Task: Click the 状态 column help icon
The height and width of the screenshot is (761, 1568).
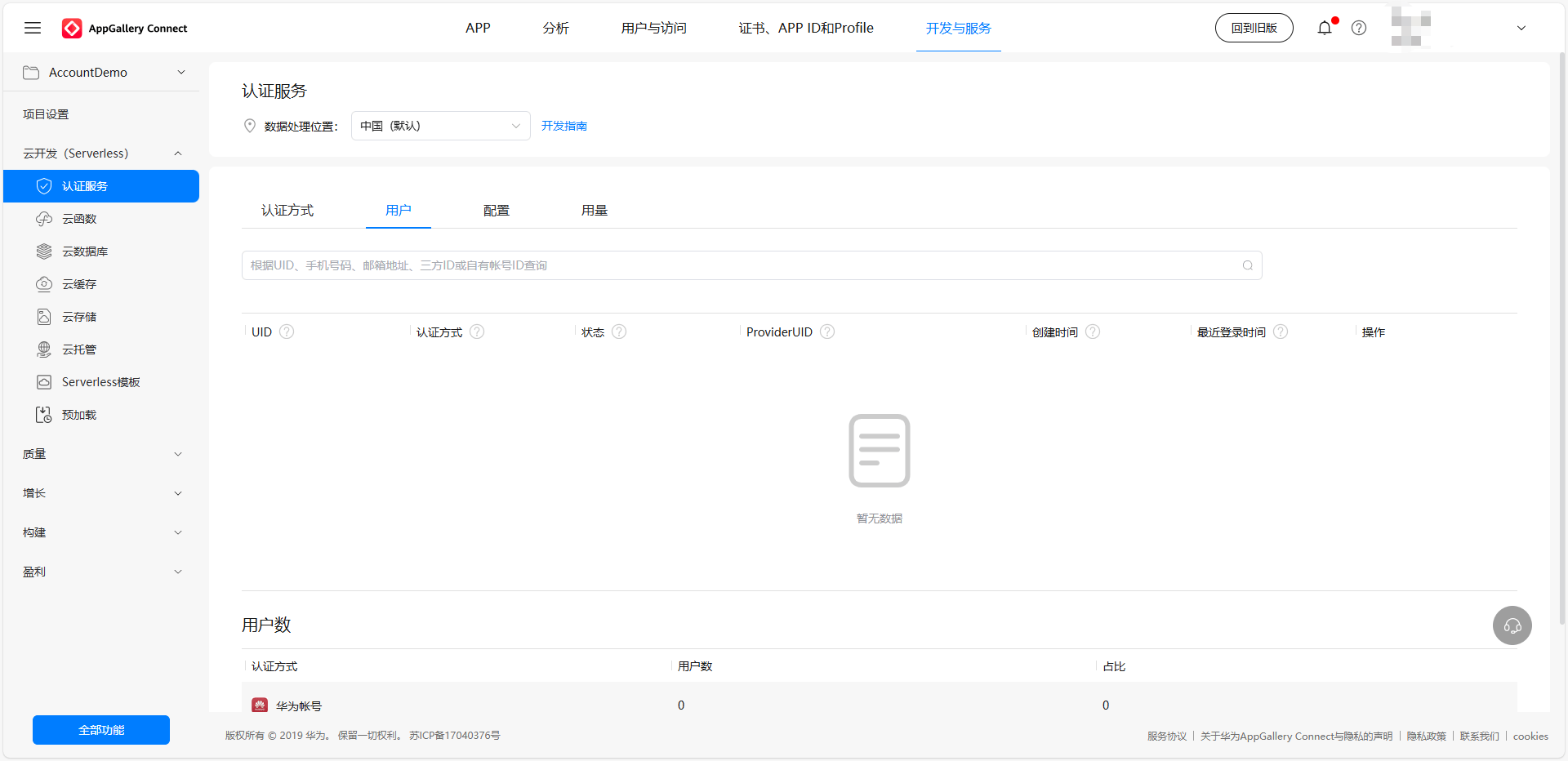Action: pyautogui.click(x=619, y=332)
